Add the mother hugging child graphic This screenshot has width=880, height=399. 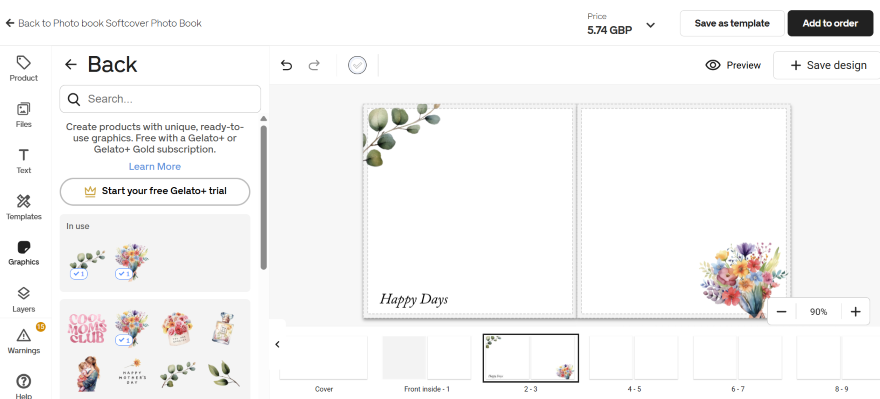pyautogui.click(x=87, y=374)
